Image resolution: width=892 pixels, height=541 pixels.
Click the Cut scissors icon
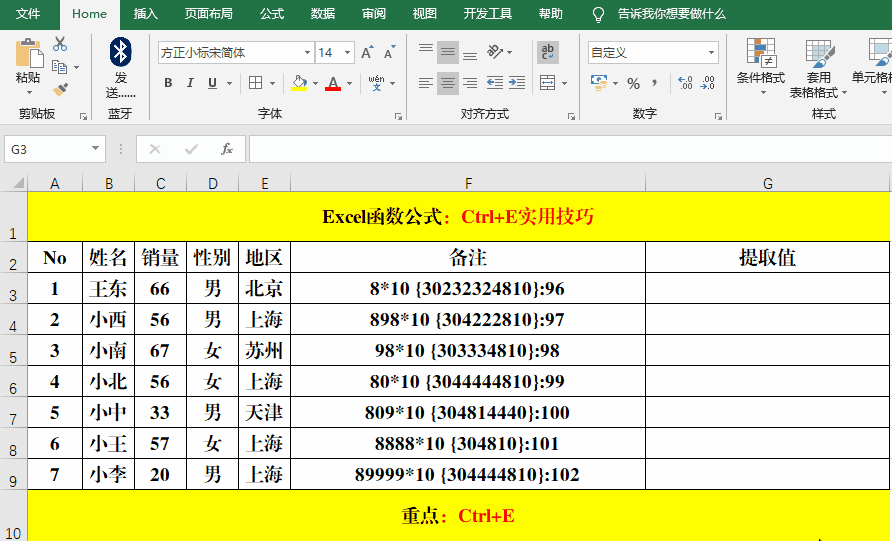click(60, 44)
